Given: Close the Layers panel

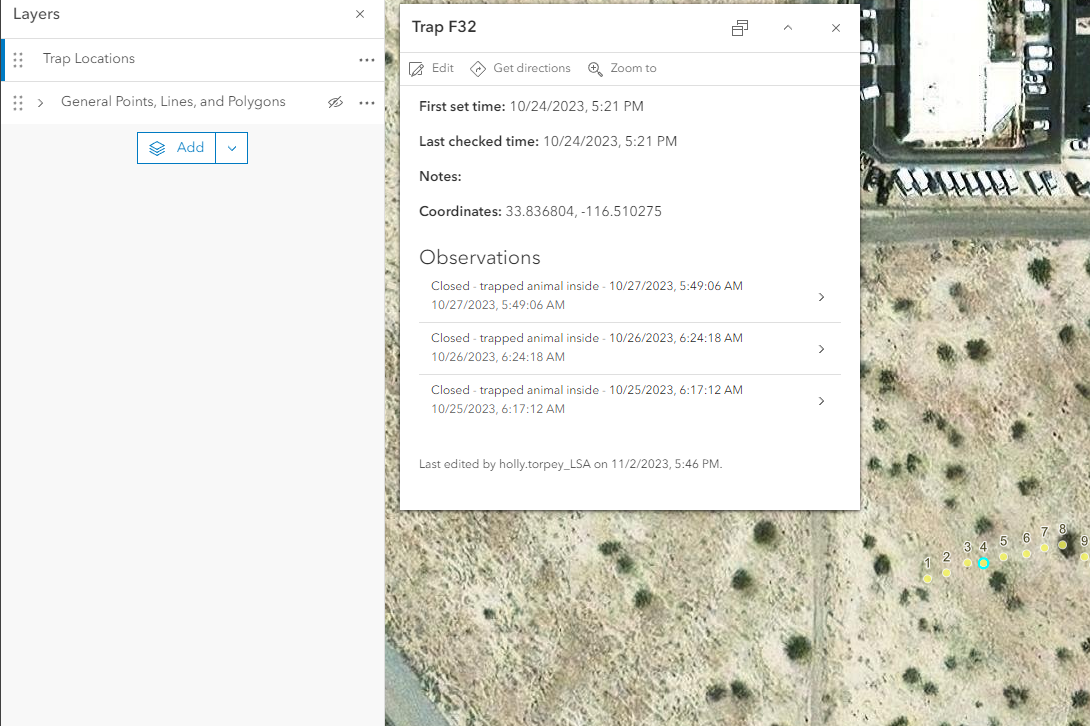Looking at the screenshot, I should [x=359, y=14].
